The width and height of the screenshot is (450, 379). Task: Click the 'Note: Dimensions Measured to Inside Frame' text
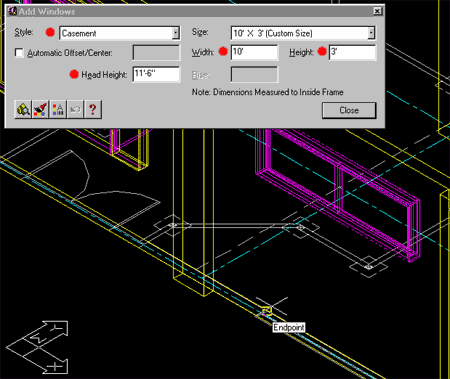(267, 92)
